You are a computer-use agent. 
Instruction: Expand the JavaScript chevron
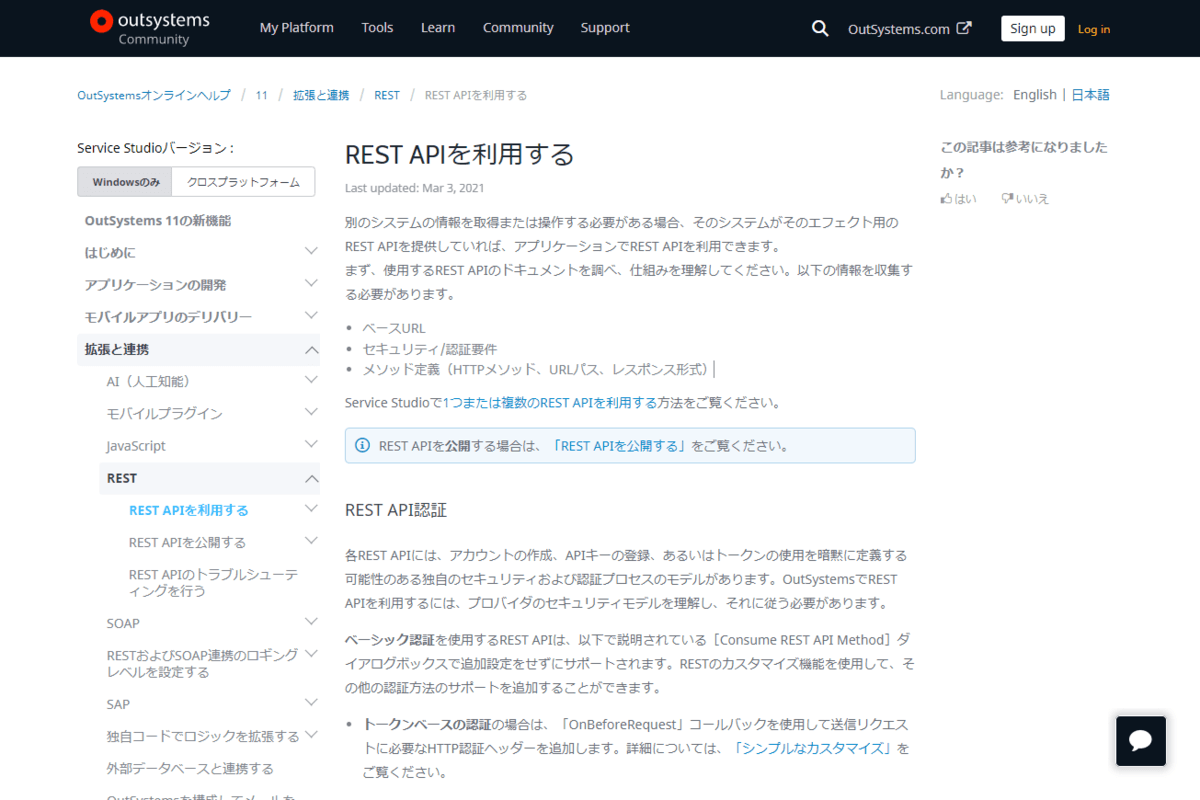pos(311,446)
